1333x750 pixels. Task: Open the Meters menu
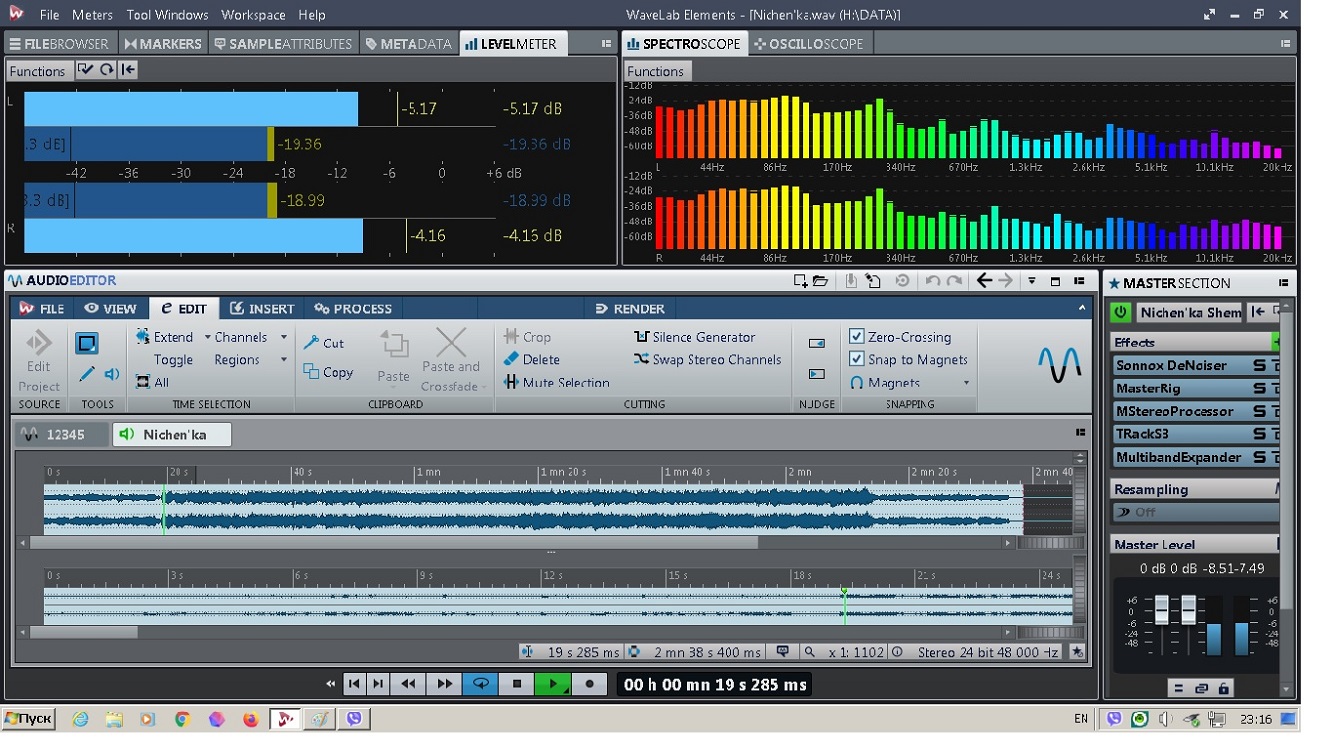92,15
